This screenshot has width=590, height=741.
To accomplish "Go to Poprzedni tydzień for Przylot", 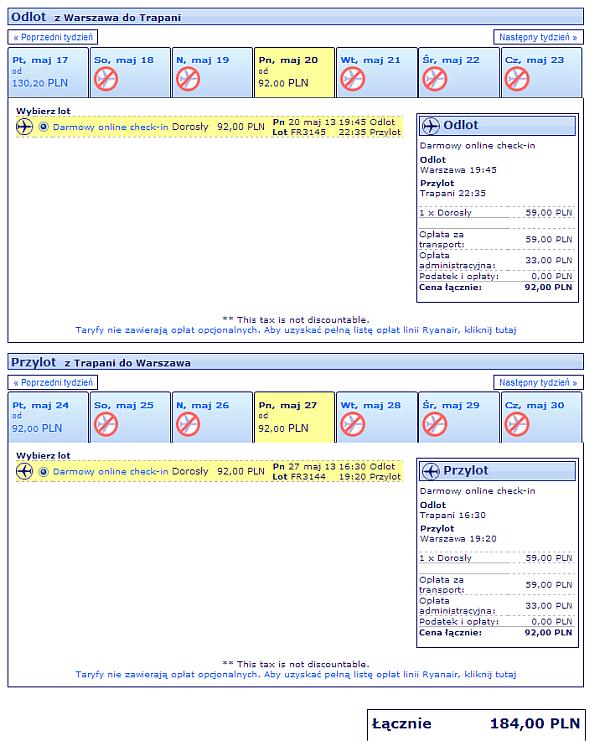I will pos(53,382).
